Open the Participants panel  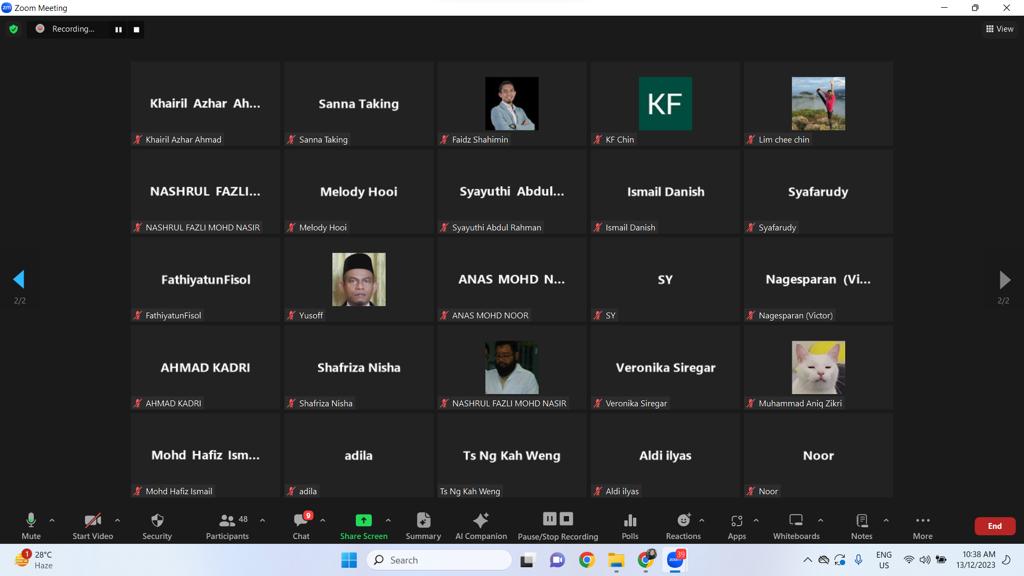pyautogui.click(x=228, y=521)
